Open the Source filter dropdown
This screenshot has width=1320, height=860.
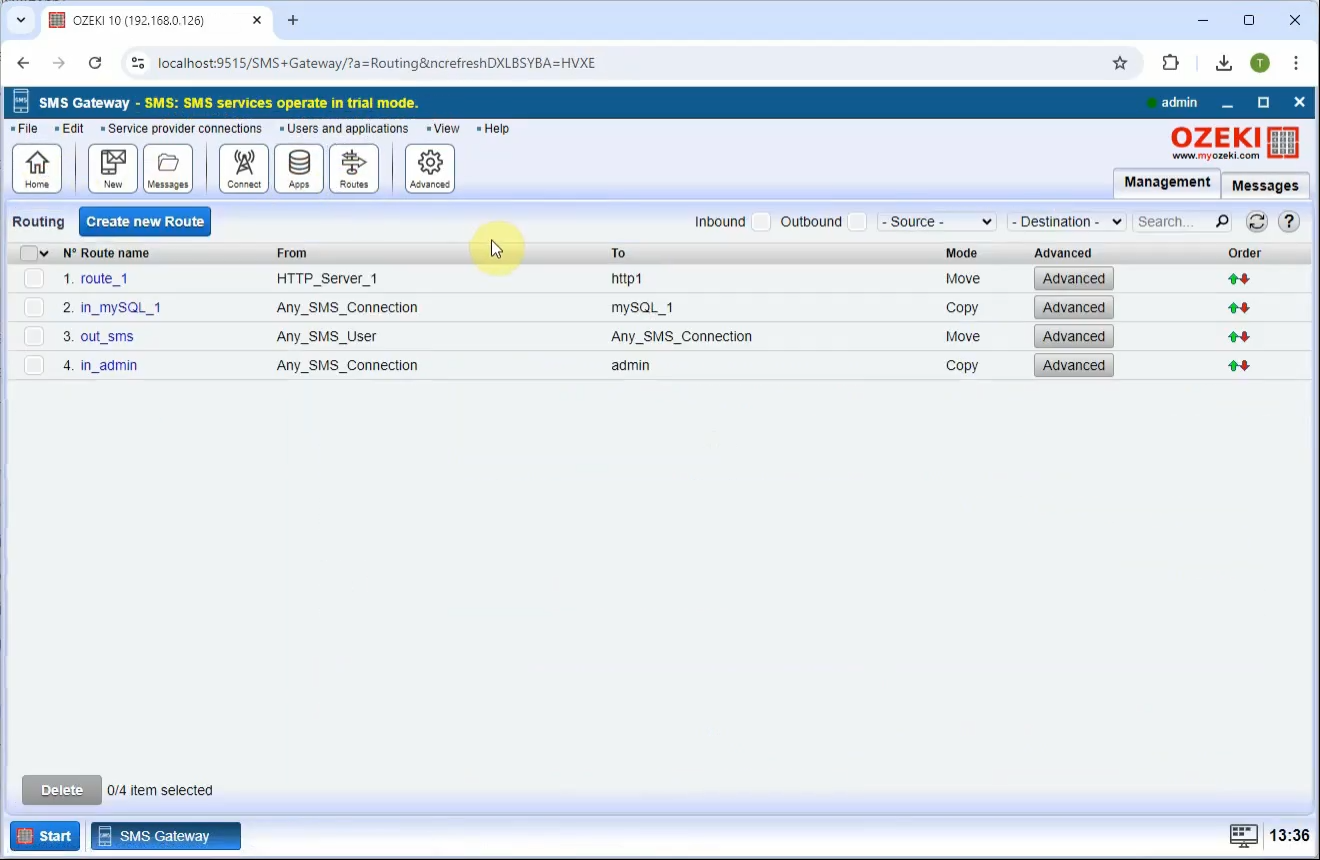(x=936, y=221)
